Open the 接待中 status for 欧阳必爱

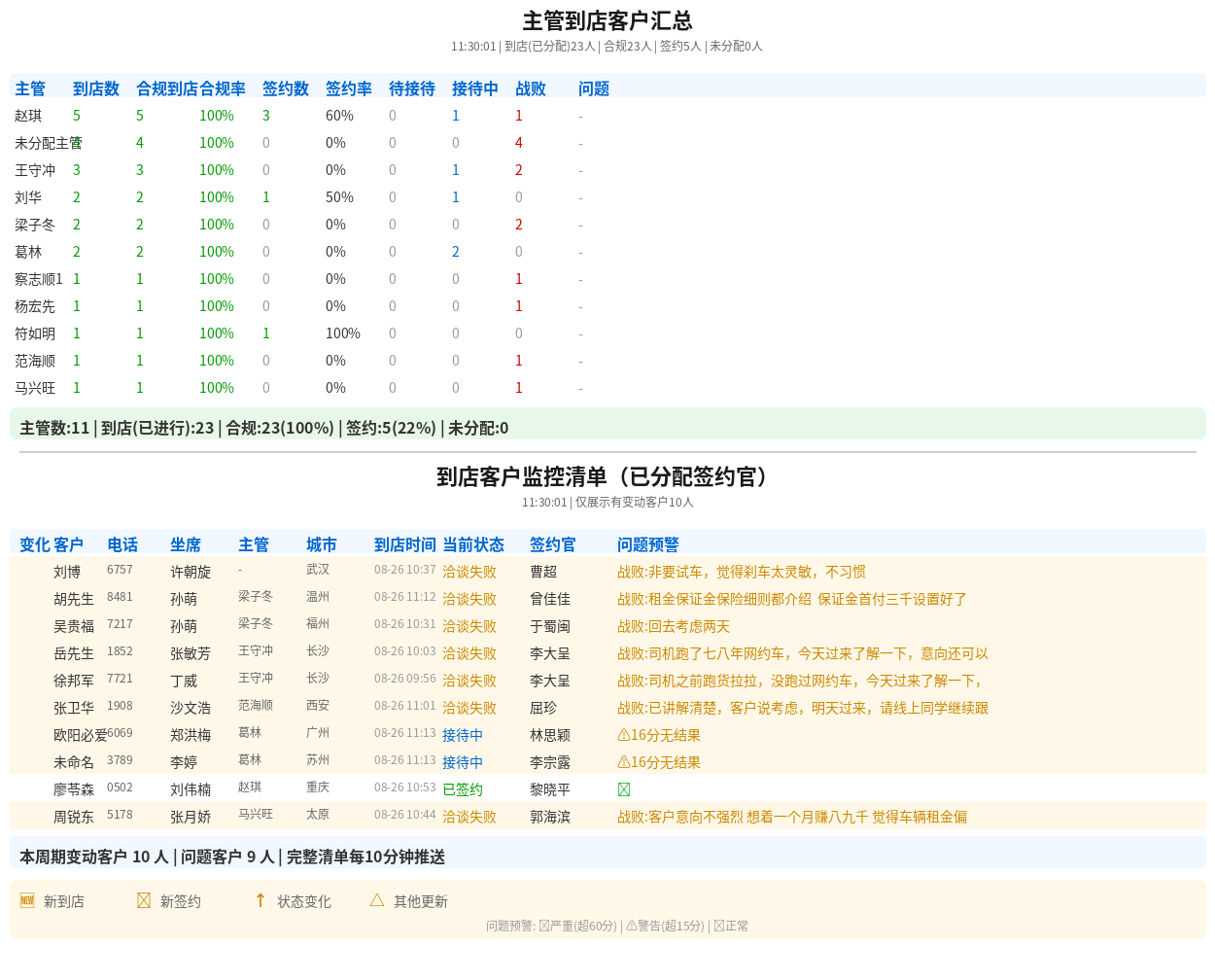[x=463, y=735]
